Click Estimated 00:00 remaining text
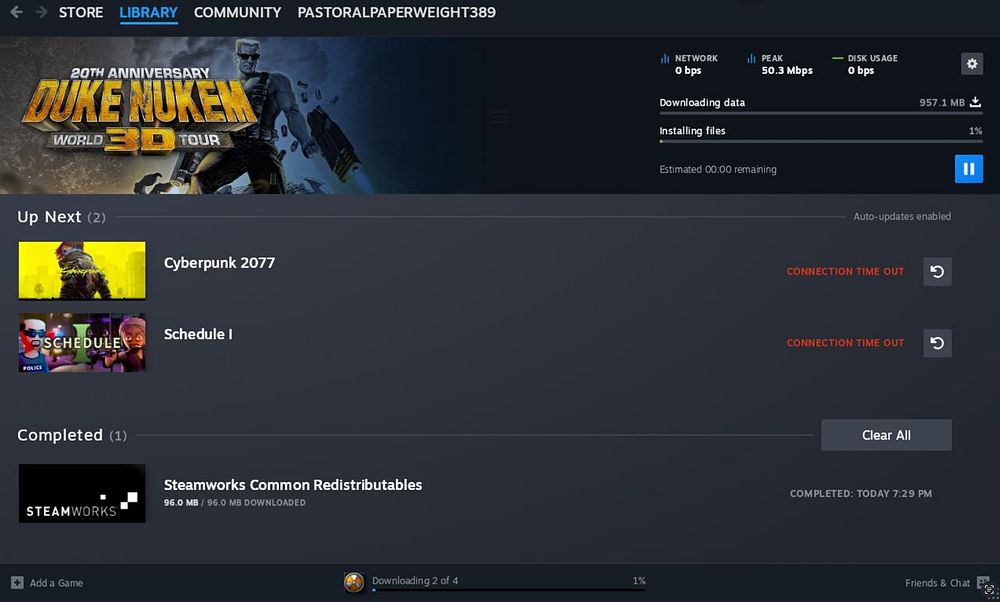The width and height of the screenshot is (1000, 602). tap(717, 170)
